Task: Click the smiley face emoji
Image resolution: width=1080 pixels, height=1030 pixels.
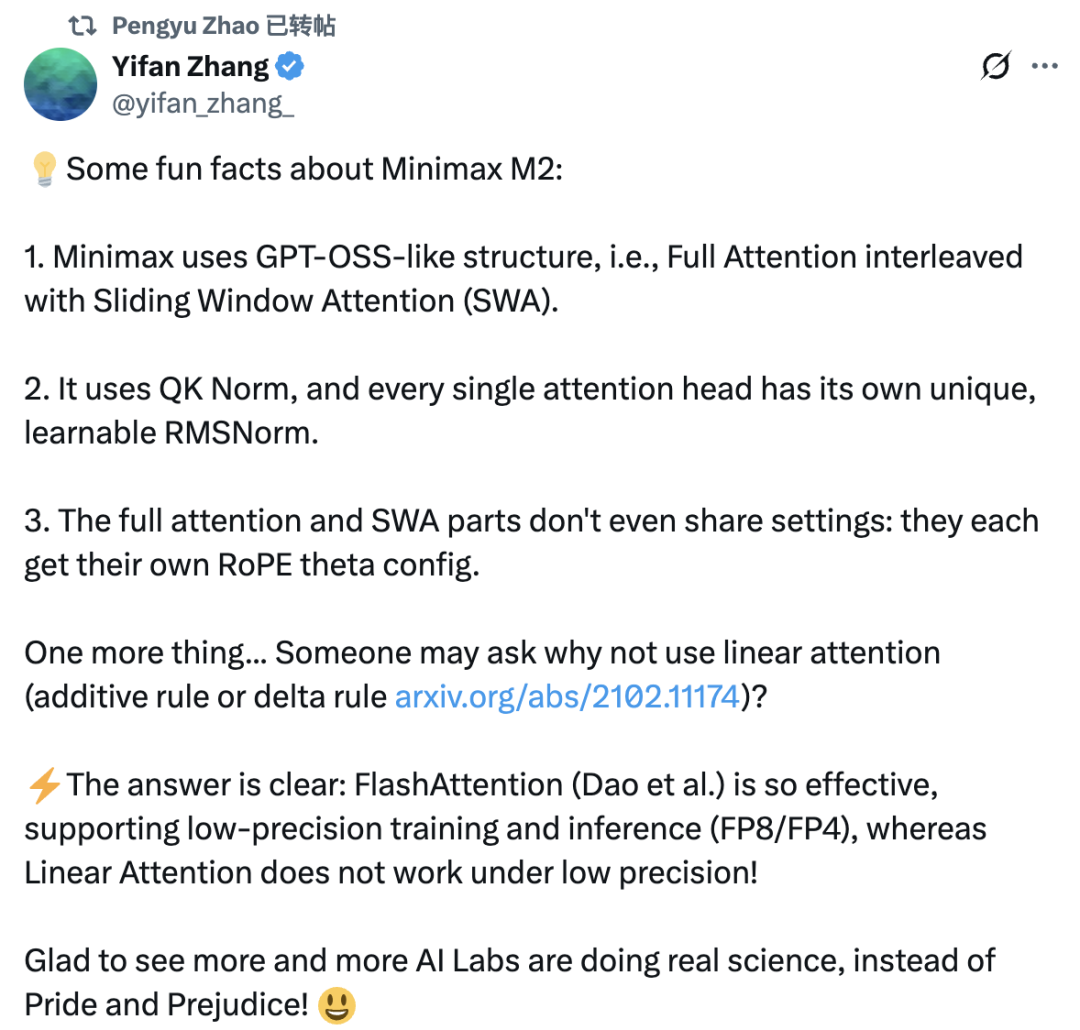Action: pyautogui.click(x=337, y=1005)
